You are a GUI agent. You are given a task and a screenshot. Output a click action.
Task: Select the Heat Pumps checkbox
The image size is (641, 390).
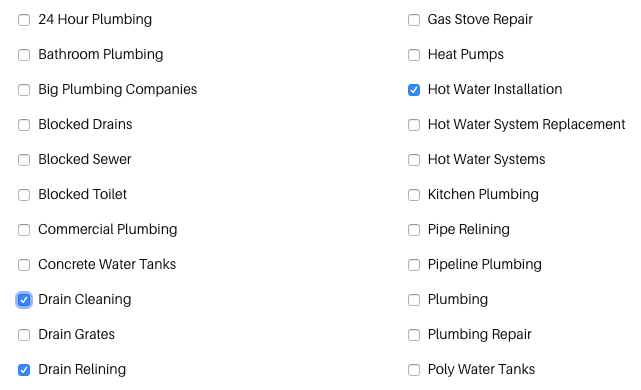pos(414,55)
